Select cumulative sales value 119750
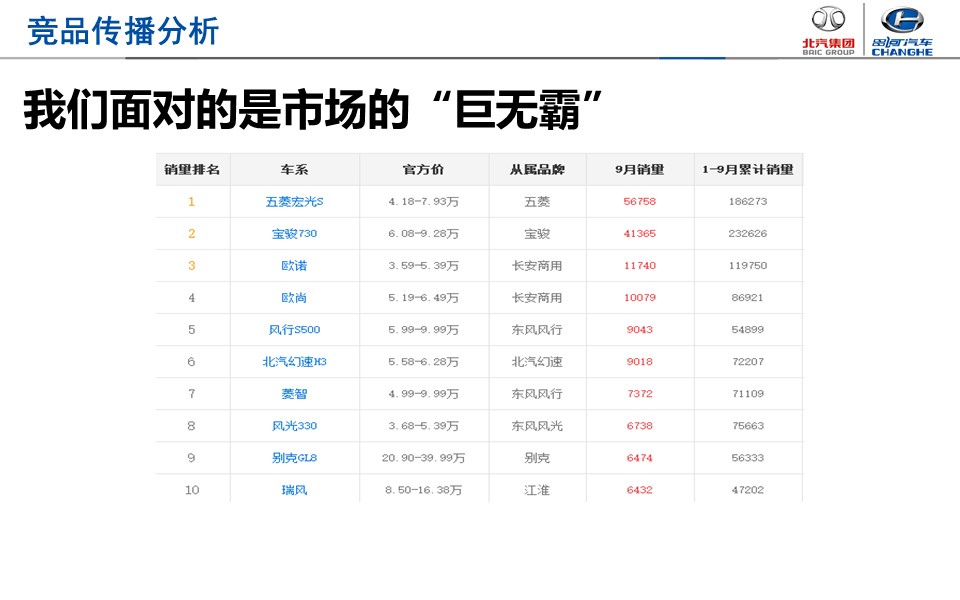Viewport: 960px width, 600px height. pos(748,266)
